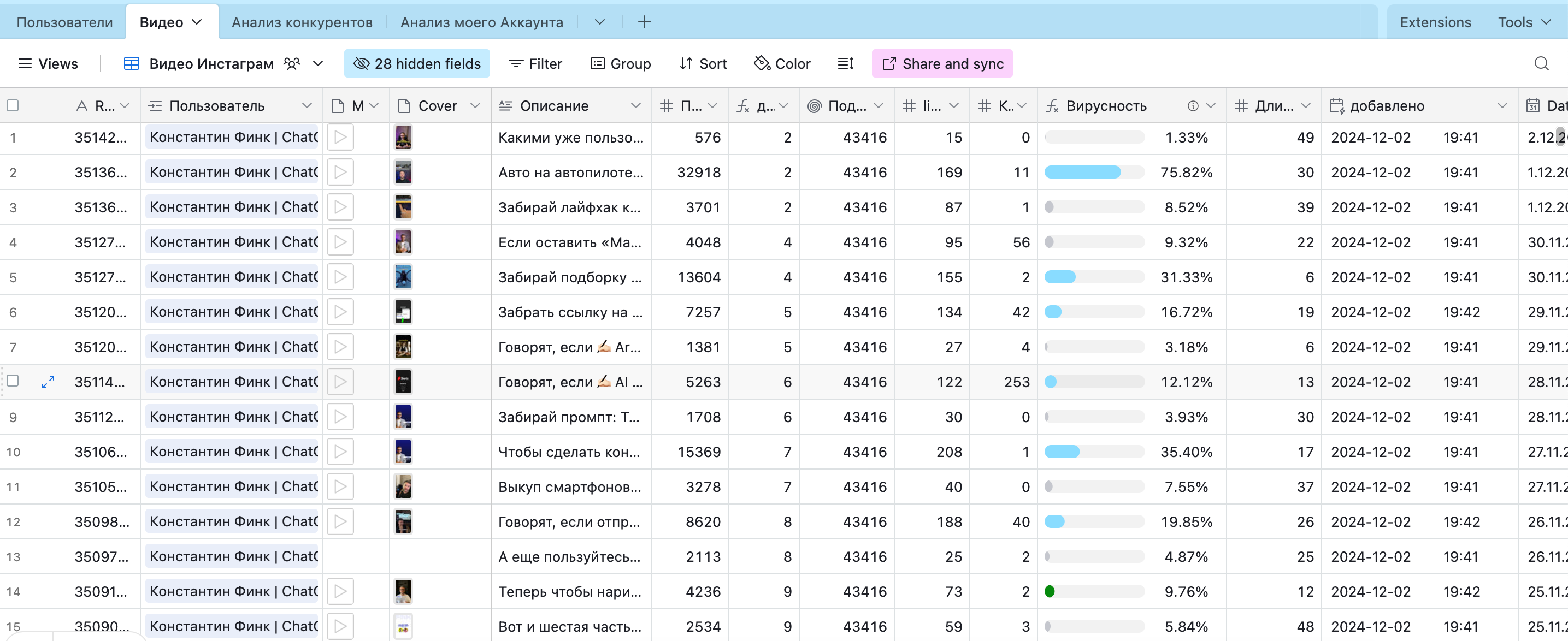Click the Share and sync button
Viewport: 1568px width, 641px height.
pos(942,63)
